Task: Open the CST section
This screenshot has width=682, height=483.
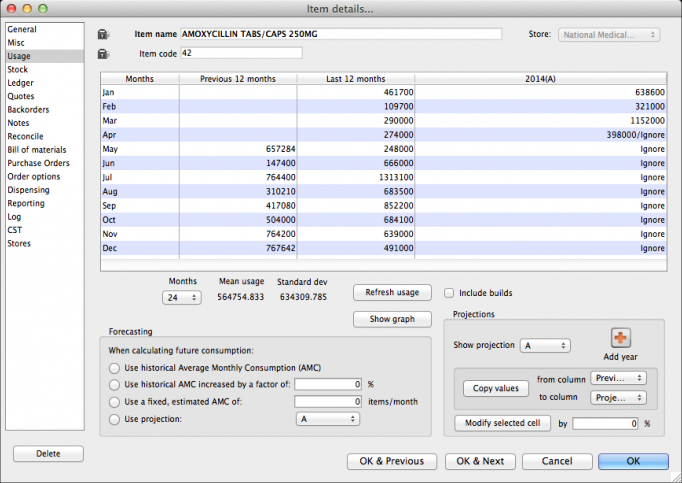Action: click(45, 230)
